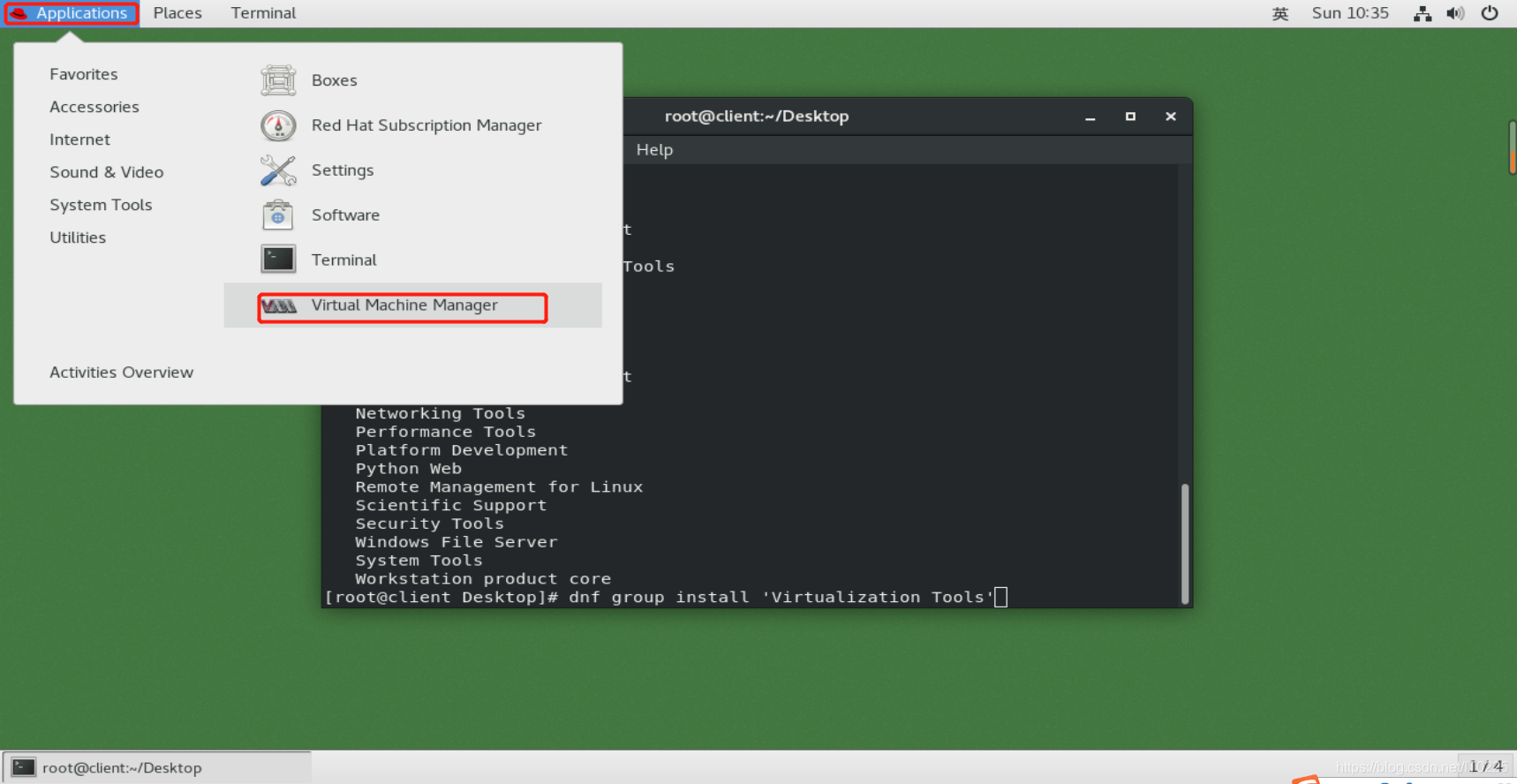Click the Sun 10:35 clock
Viewport: 1517px width, 784px height.
[1350, 13]
